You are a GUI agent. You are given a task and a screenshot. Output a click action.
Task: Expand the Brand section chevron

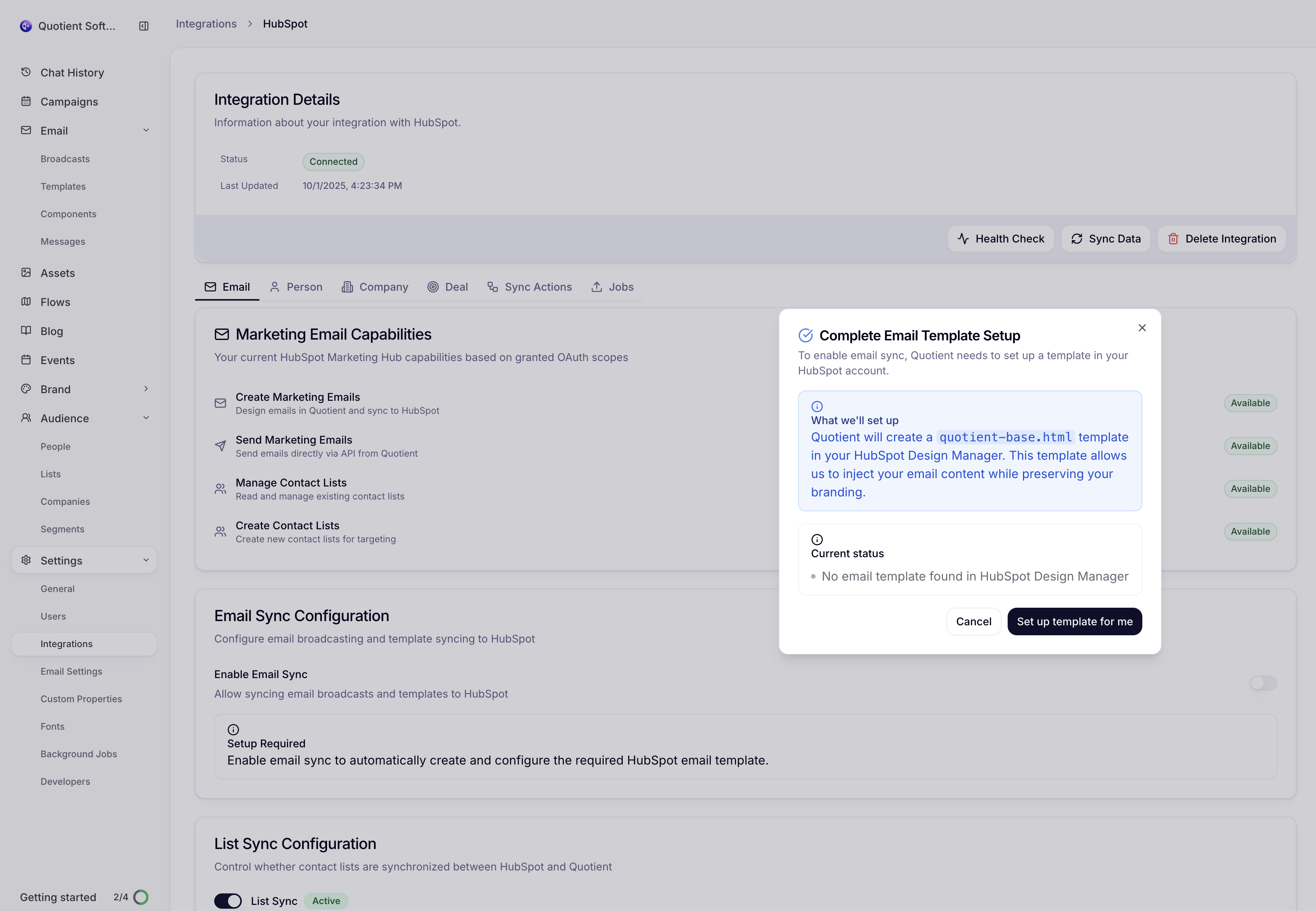click(x=147, y=389)
